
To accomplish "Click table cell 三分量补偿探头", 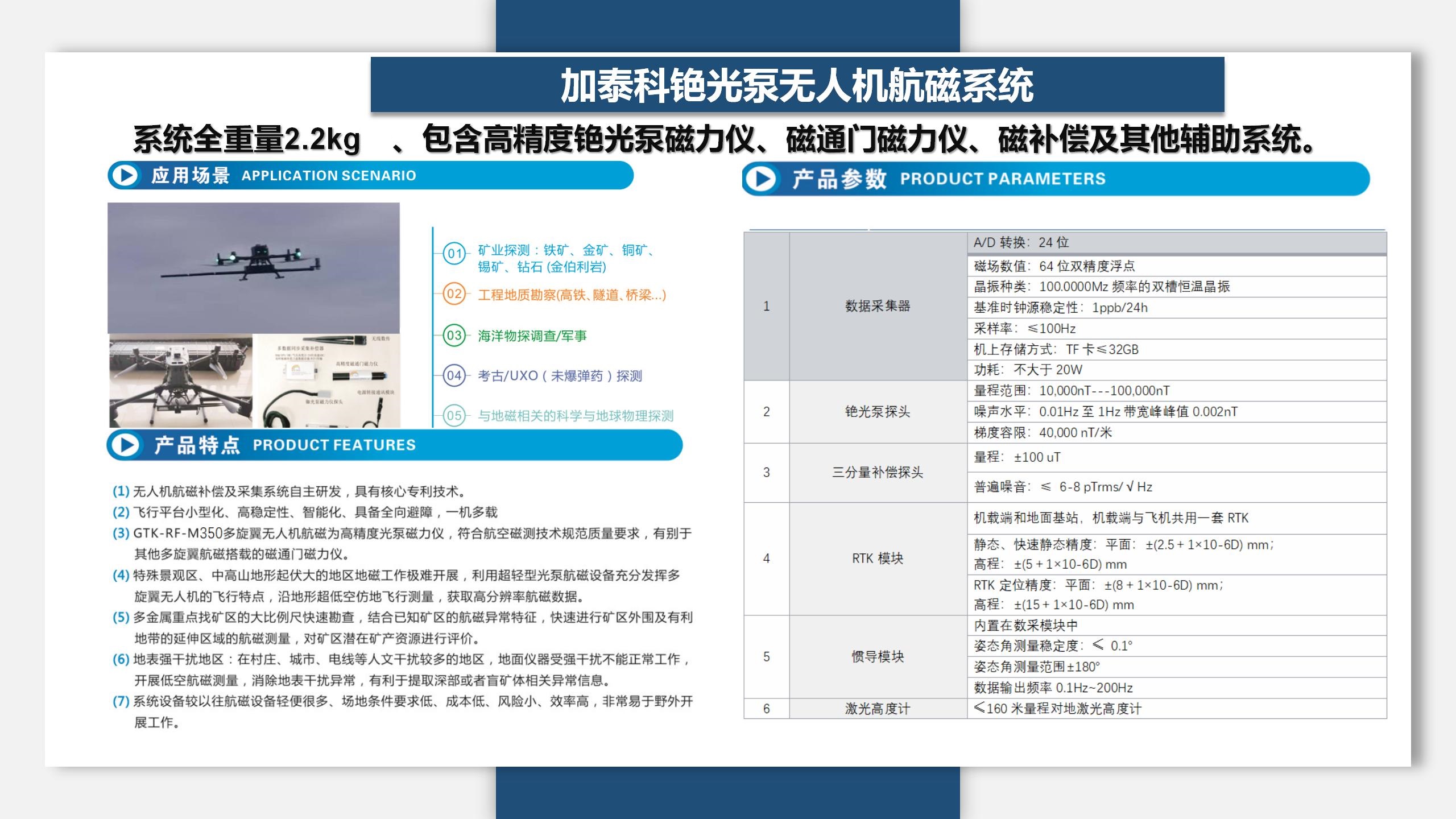I will coord(878,473).
